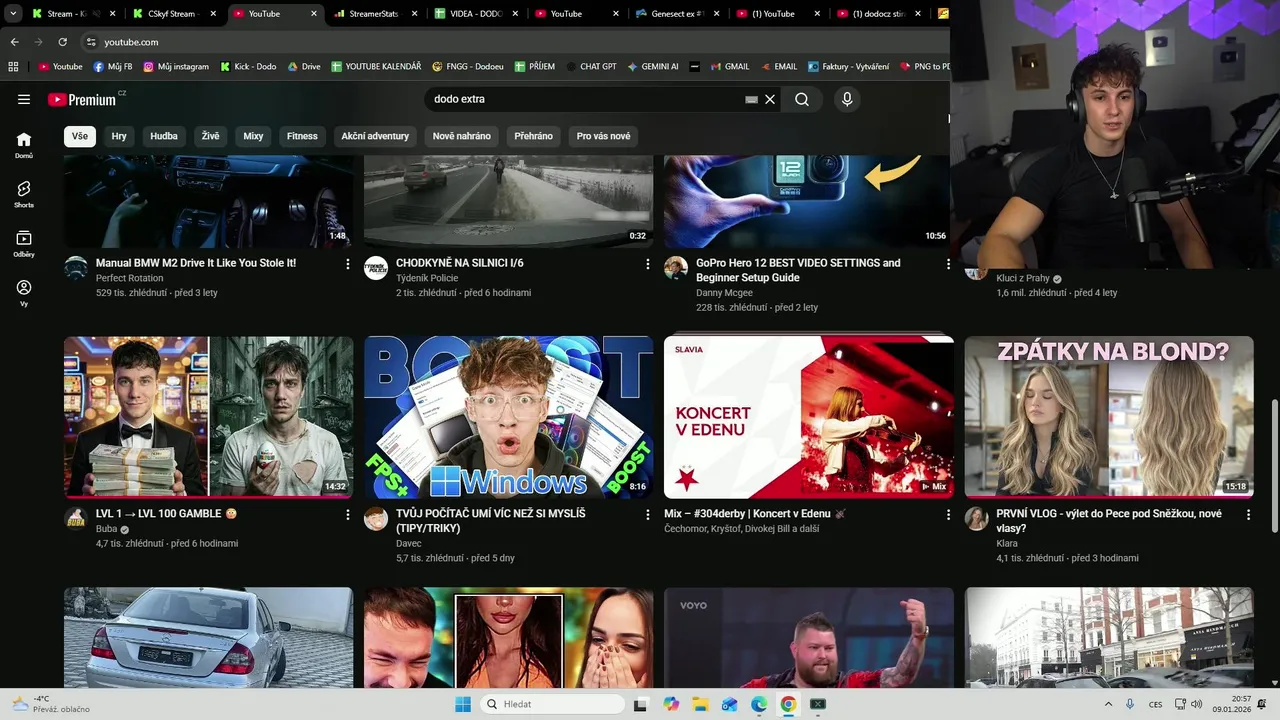Open the Danny Mcgee channel avatar
This screenshot has height=720, width=1280.
click(676, 267)
